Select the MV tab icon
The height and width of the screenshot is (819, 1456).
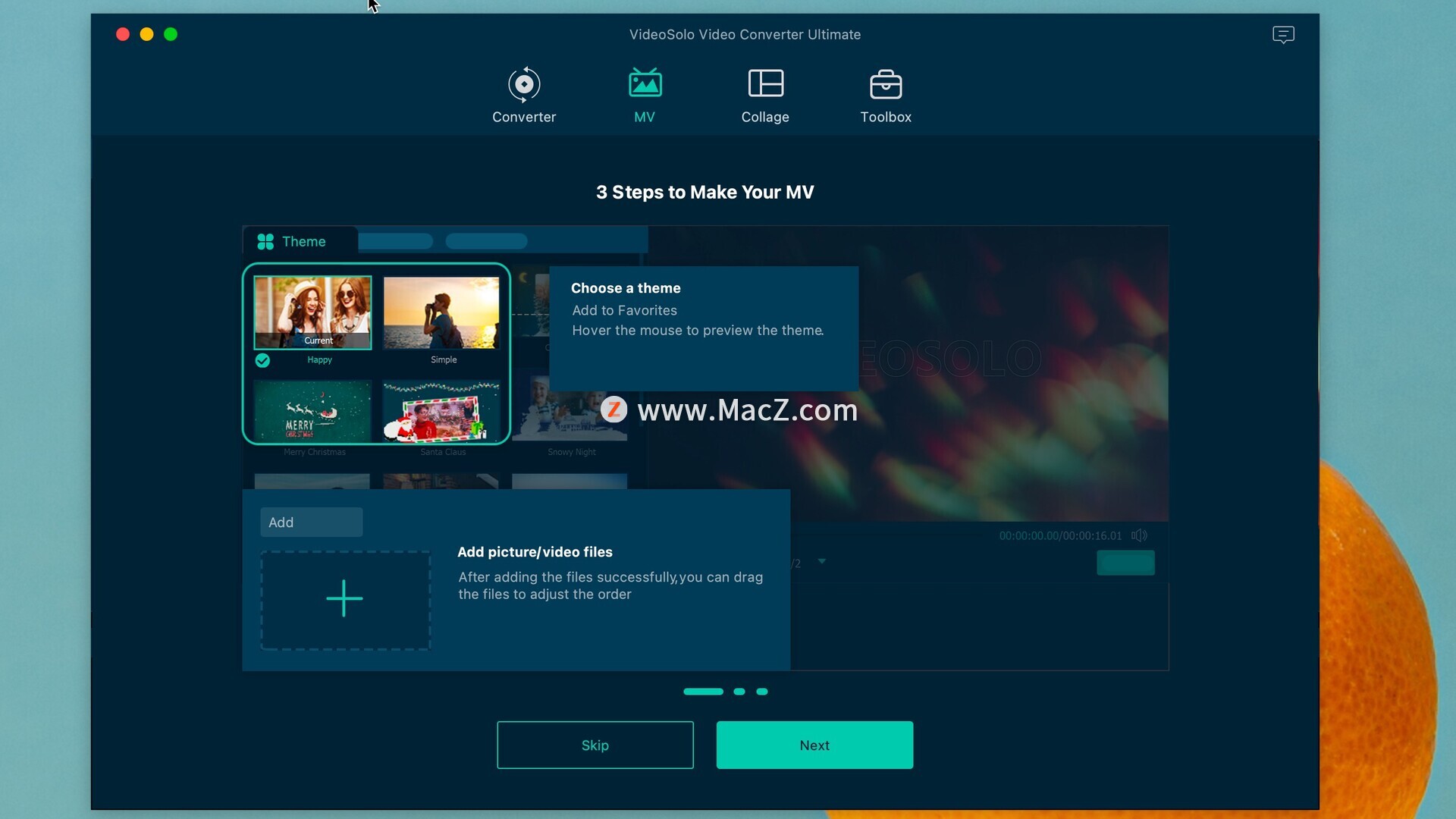pos(645,83)
